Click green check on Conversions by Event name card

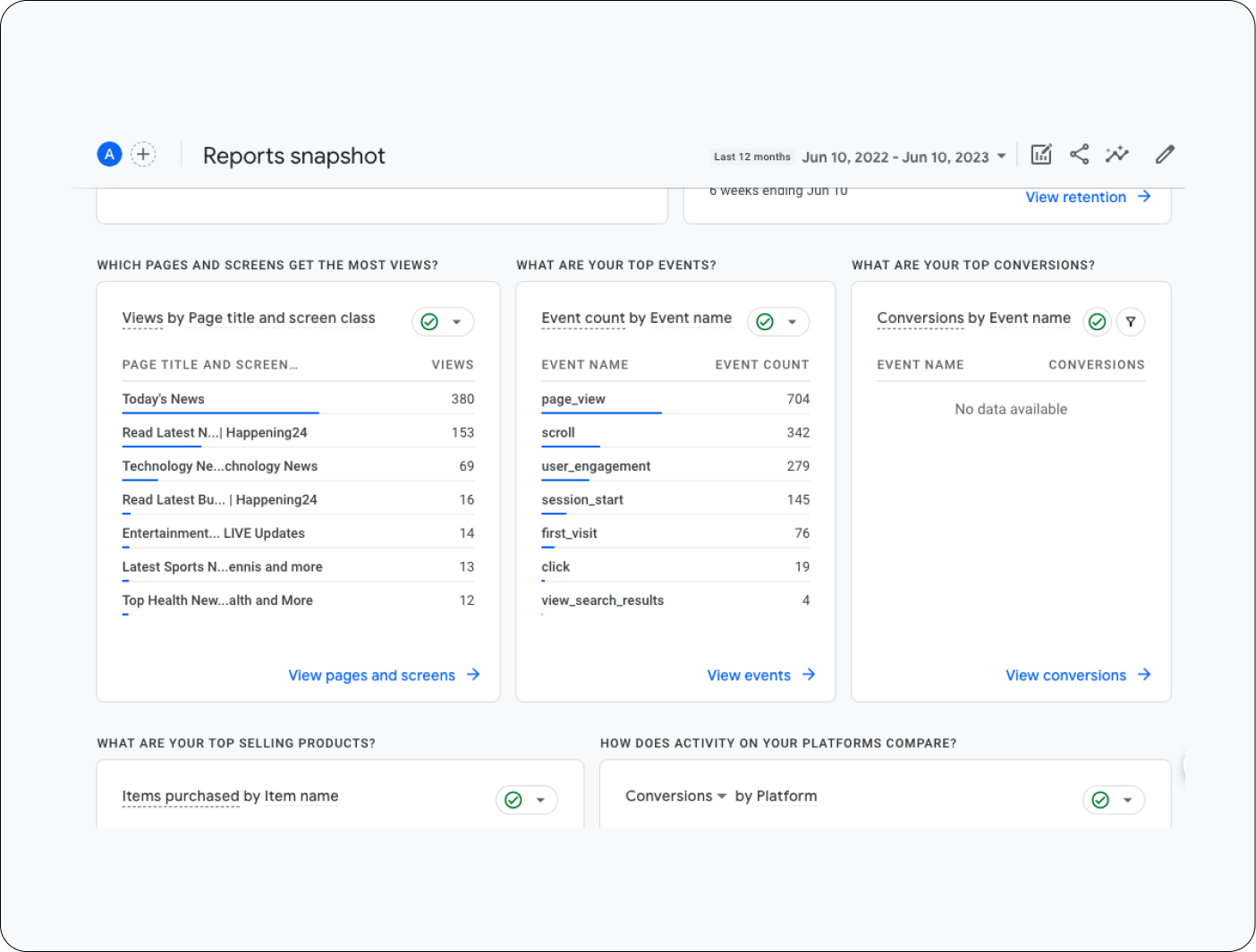click(x=1098, y=321)
